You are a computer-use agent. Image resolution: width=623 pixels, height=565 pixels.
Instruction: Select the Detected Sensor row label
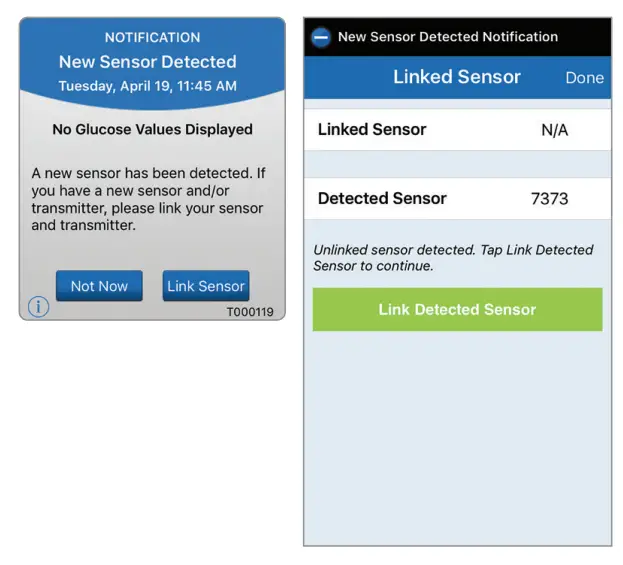pos(382,199)
